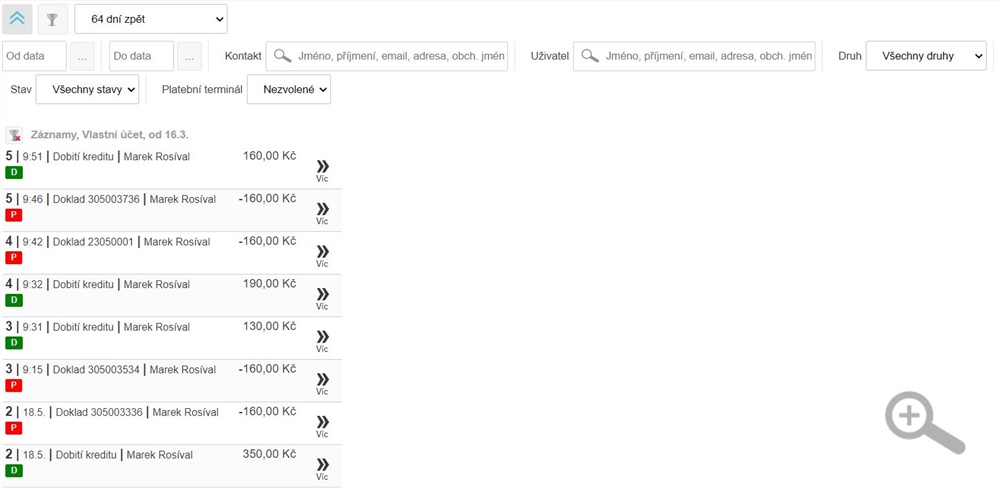Viewport: 1000px width, 488px height.
Task: Open the '64 dní zpět' period dropdown
Action: [151, 19]
